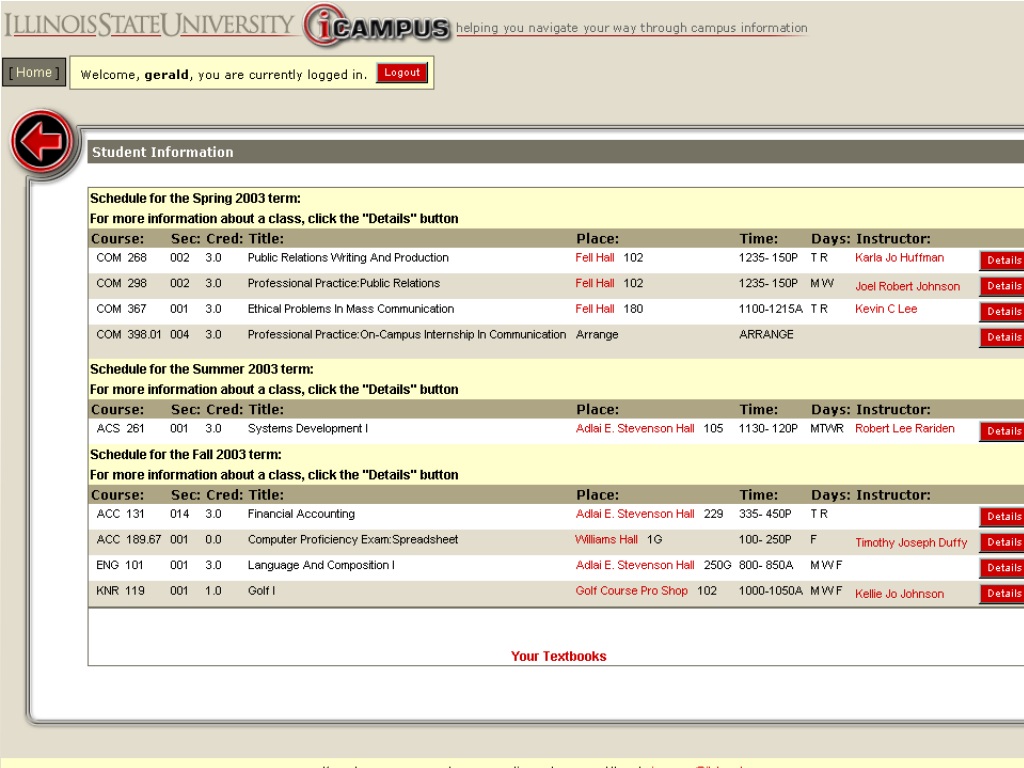Screen dimensions: 1024x768
Task: Select title Financial Accounting
Action: tap(301, 514)
